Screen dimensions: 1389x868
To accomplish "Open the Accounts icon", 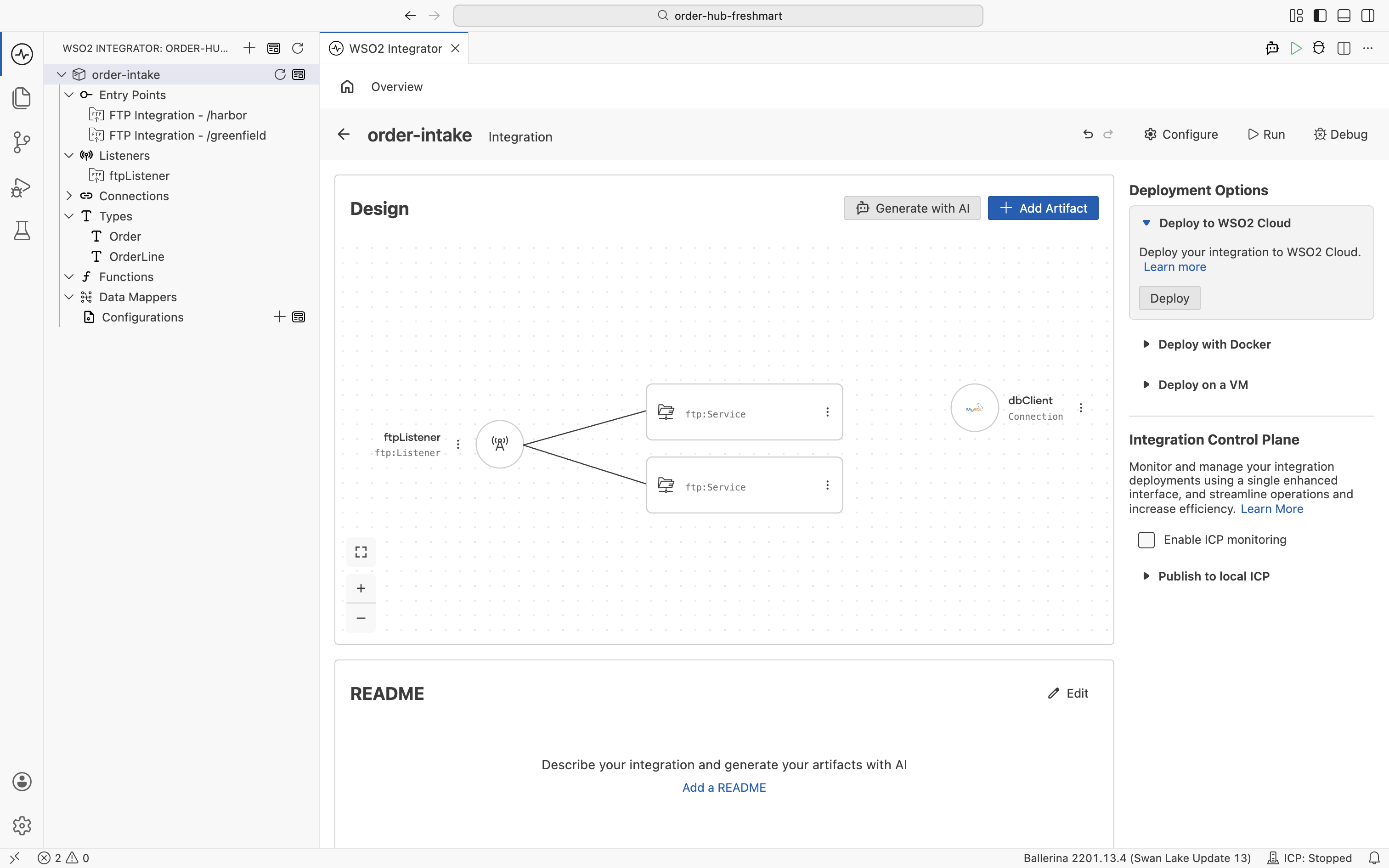I will coord(22,781).
